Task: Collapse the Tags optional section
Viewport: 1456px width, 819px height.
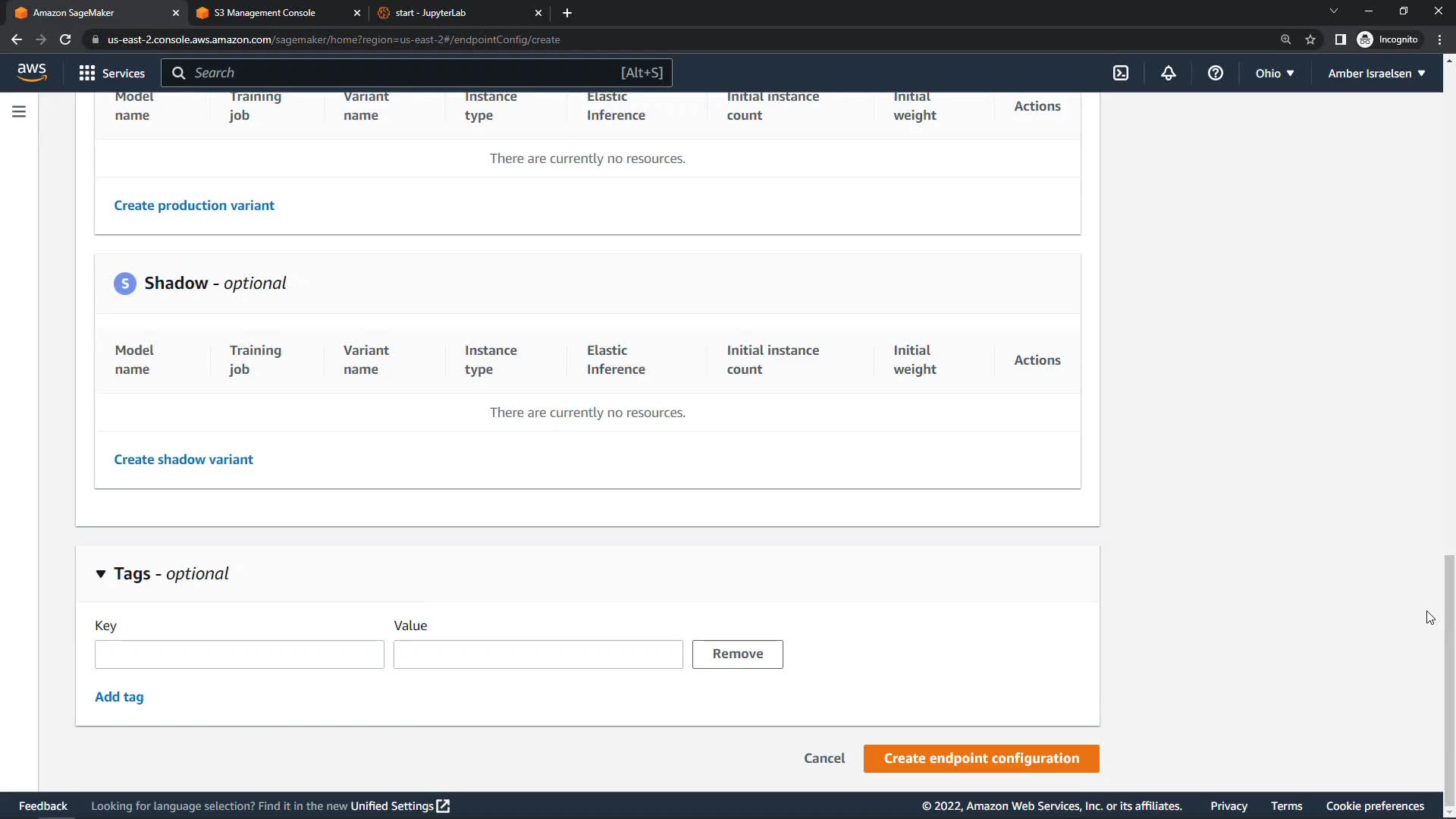Action: [x=101, y=574]
